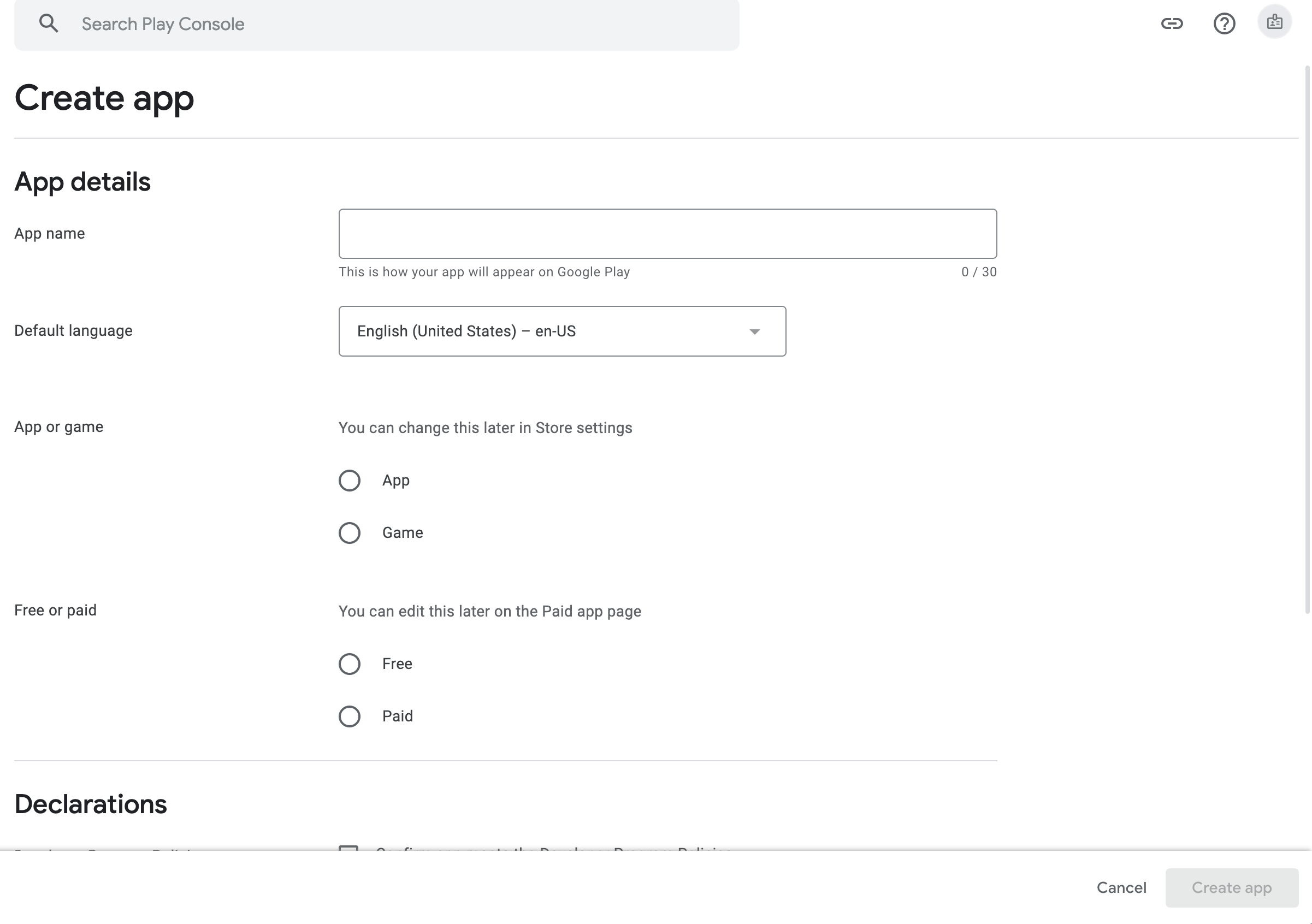The width and height of the screenshot is (1312, 924).
Task: Click the copy link icon in header
Action: (x=1172, y=23)
